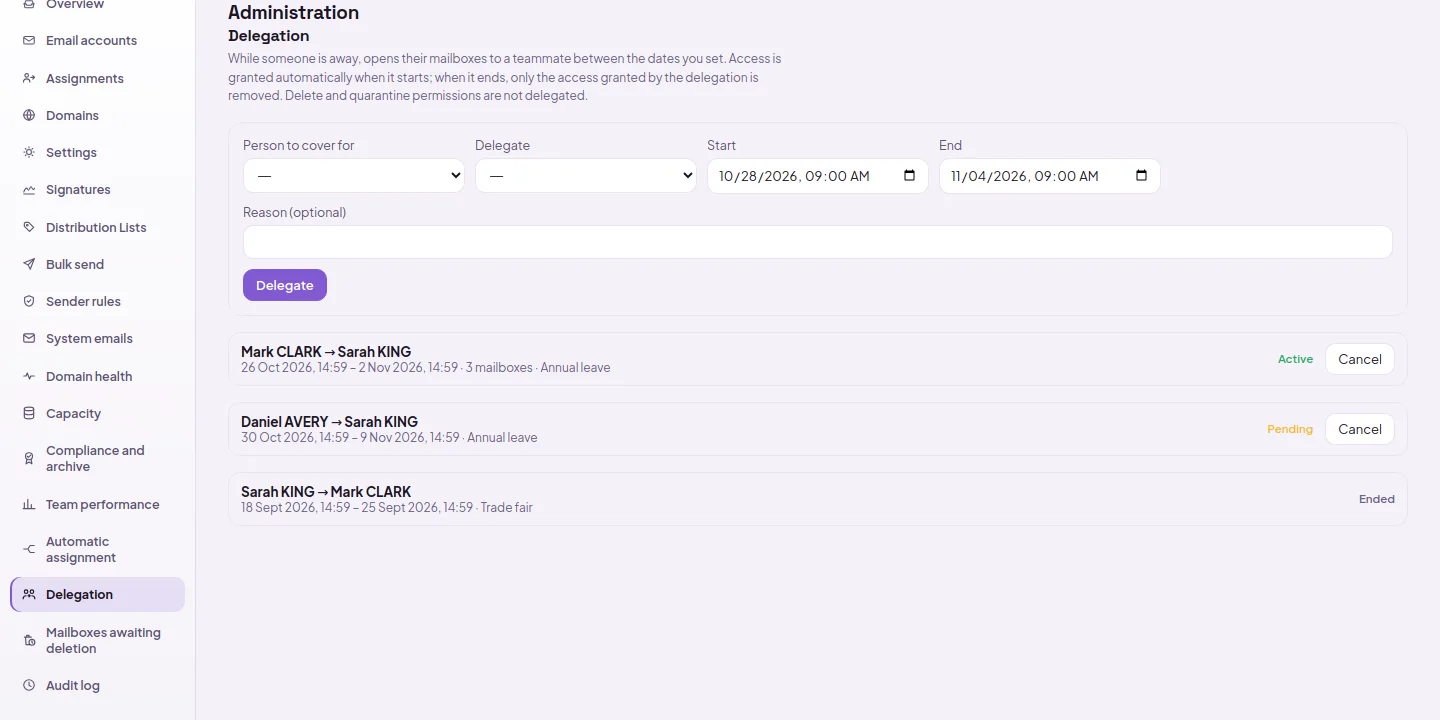Screen dimensions: 1440x720
Task: Open the Person to cover for dropdown
Action: tap(354, 176)
